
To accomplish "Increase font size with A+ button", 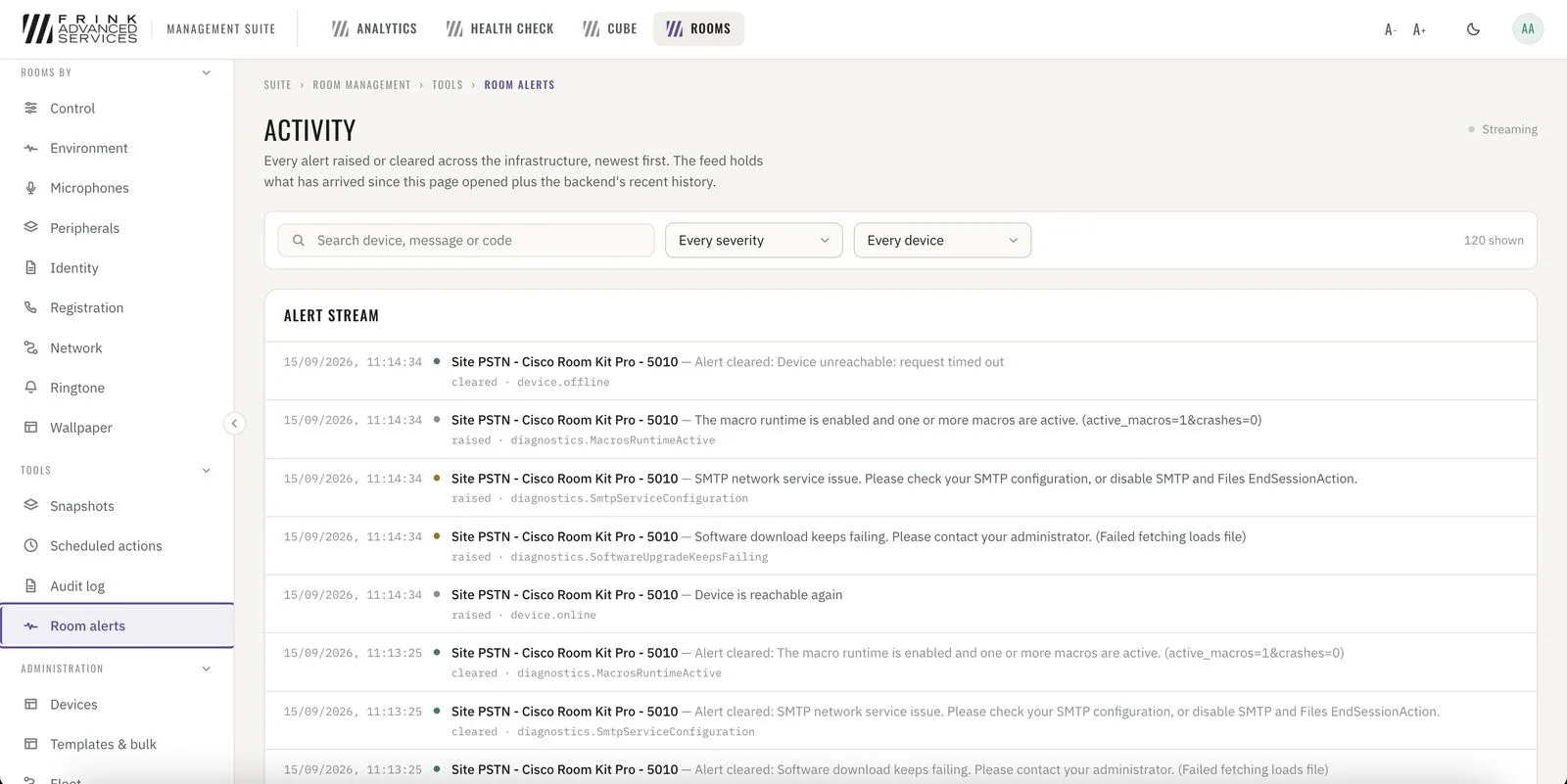I will pos(1419,29).
